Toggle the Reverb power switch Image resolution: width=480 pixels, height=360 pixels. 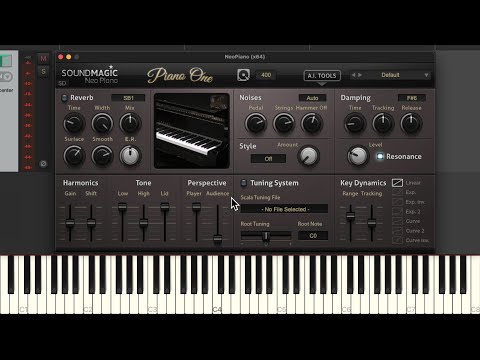(64, 98)
